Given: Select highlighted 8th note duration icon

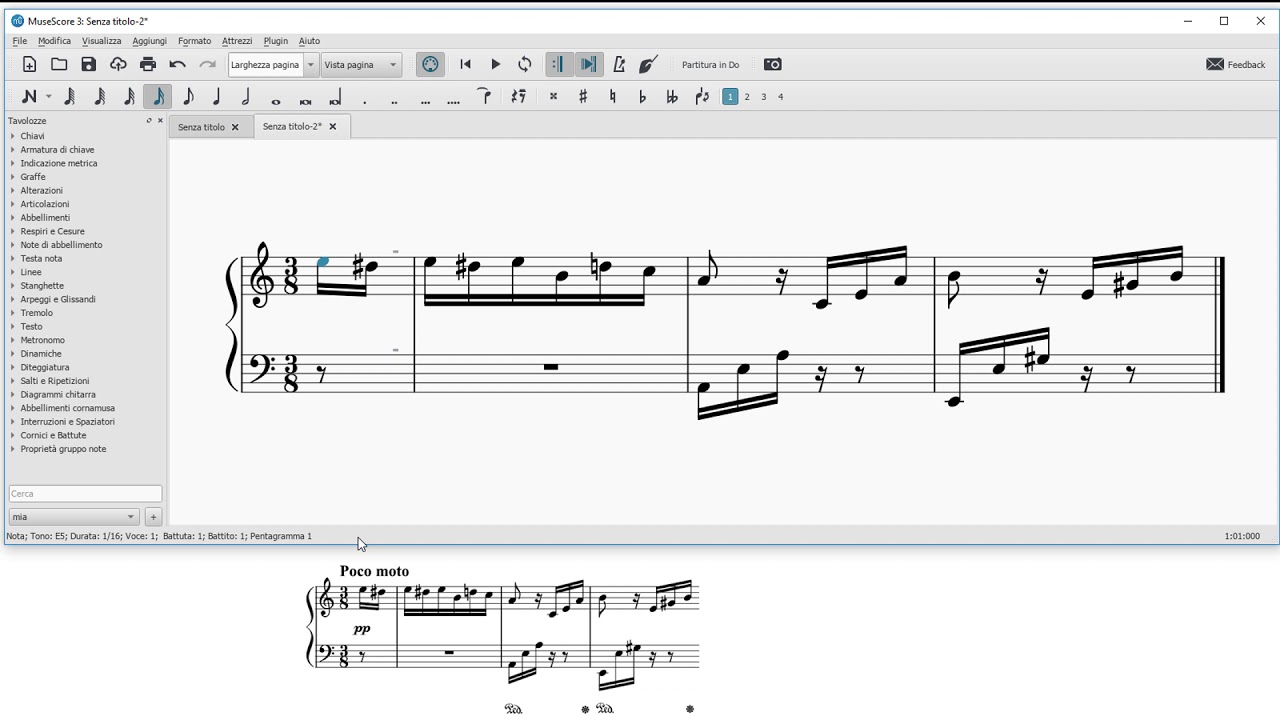Looking at the screenshot, I should [158, 96].
